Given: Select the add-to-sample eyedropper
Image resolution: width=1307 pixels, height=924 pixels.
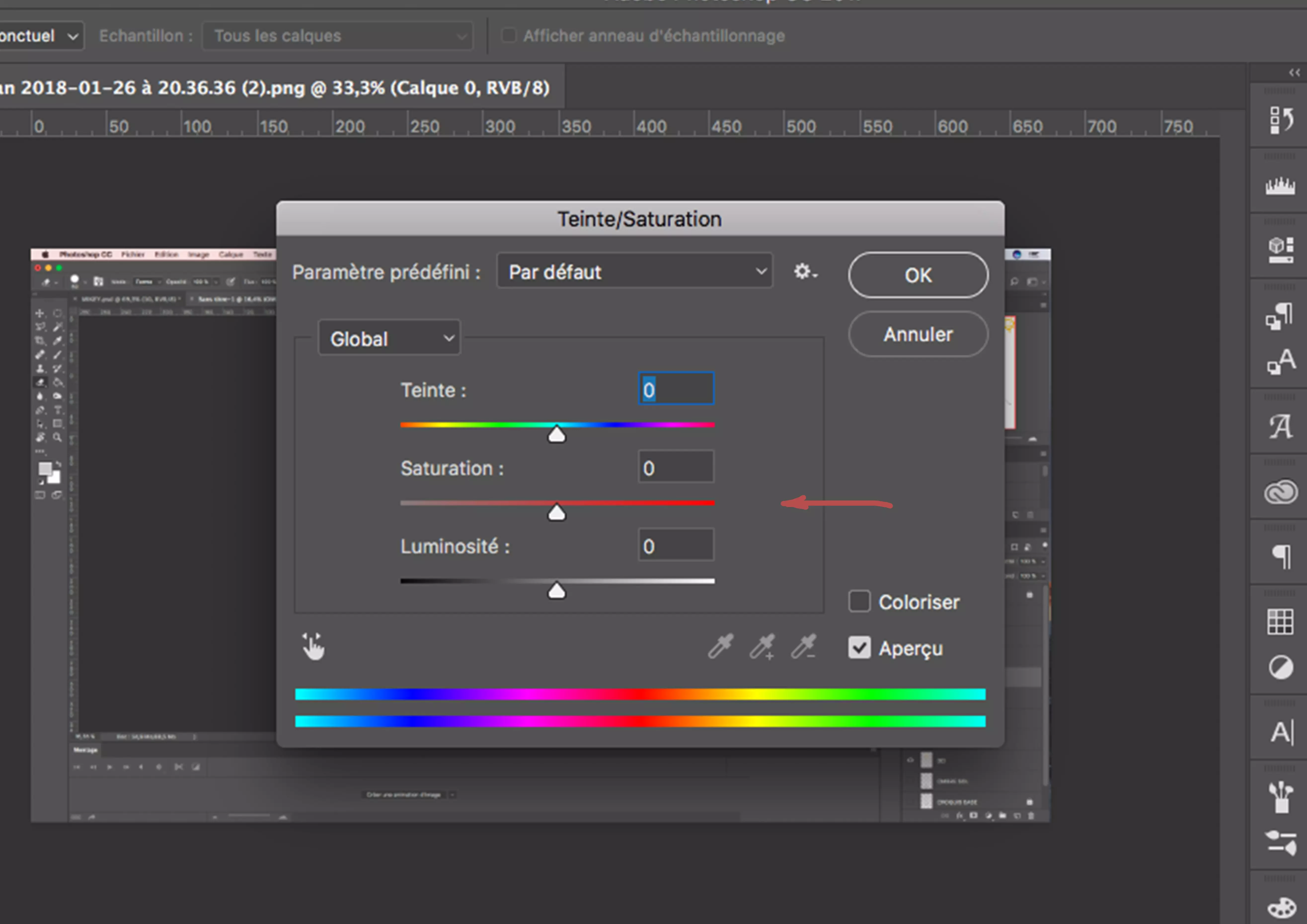Looking at the screenshot, I should 762,647.
